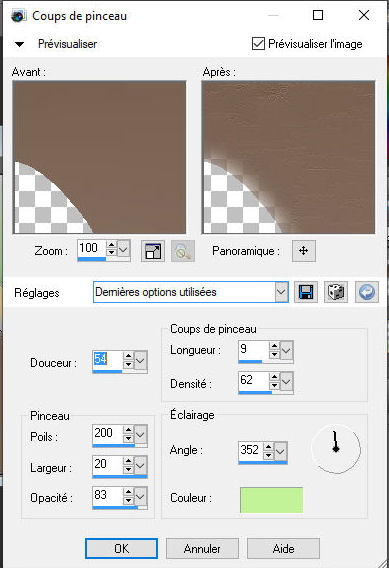
Task: Click the OK button
Action: click(x=121, y=548)
